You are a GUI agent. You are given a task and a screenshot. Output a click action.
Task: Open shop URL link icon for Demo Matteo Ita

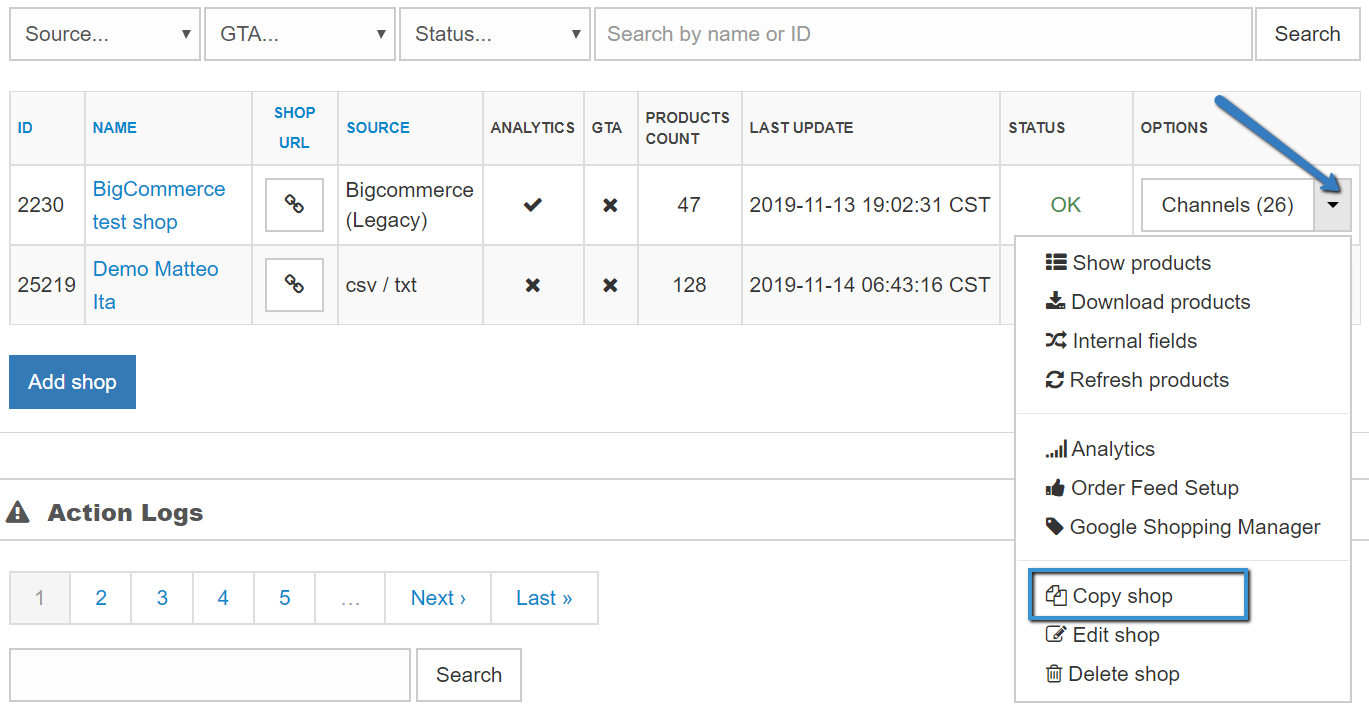pyautogui.click(x=294, y=285)
